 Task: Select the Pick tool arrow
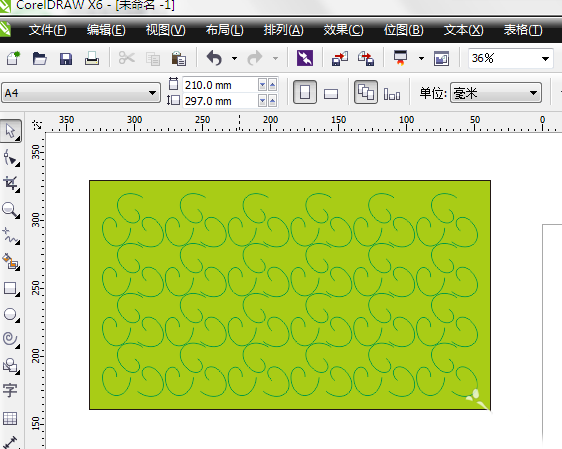(11, 131)
